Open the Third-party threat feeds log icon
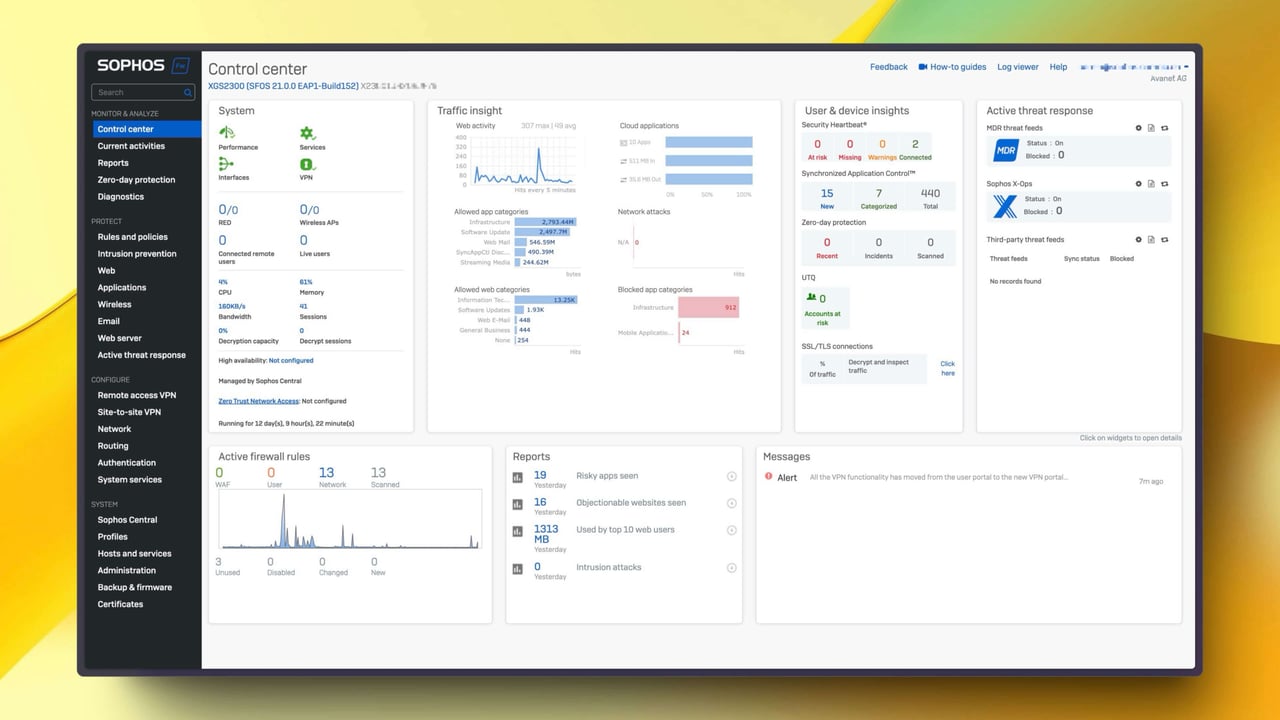Screen dimensions: 1280x720 [1151, 240]
